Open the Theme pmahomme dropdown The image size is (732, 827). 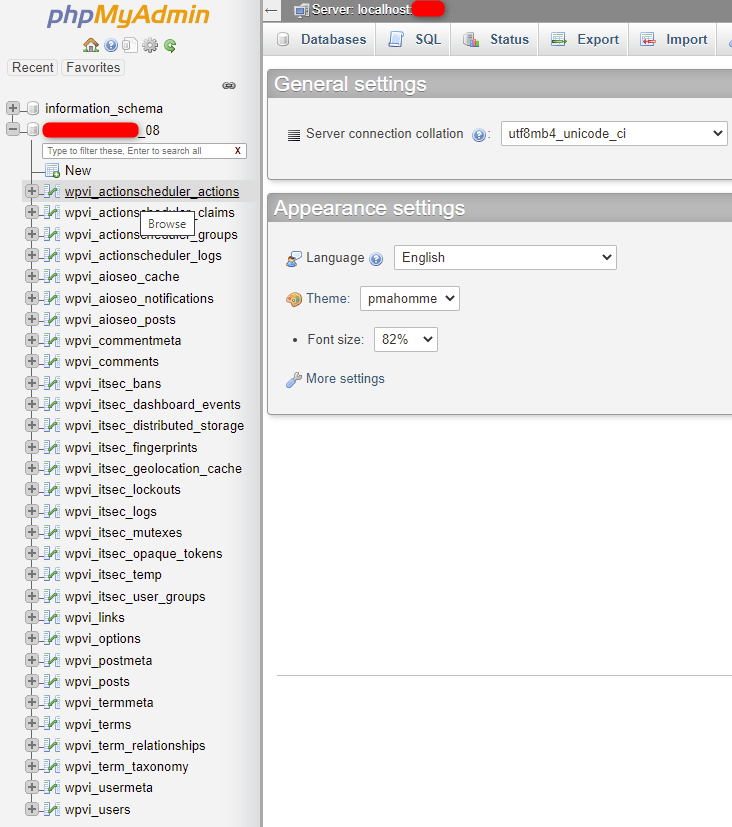click(x=410, y=299)
